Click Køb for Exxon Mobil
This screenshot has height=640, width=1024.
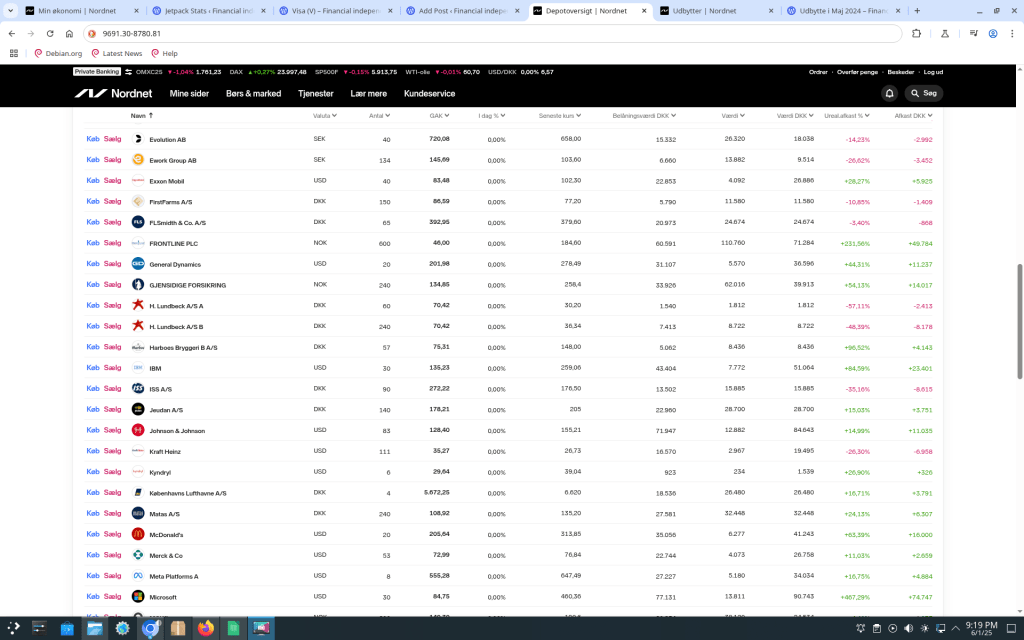coord(93,181)
